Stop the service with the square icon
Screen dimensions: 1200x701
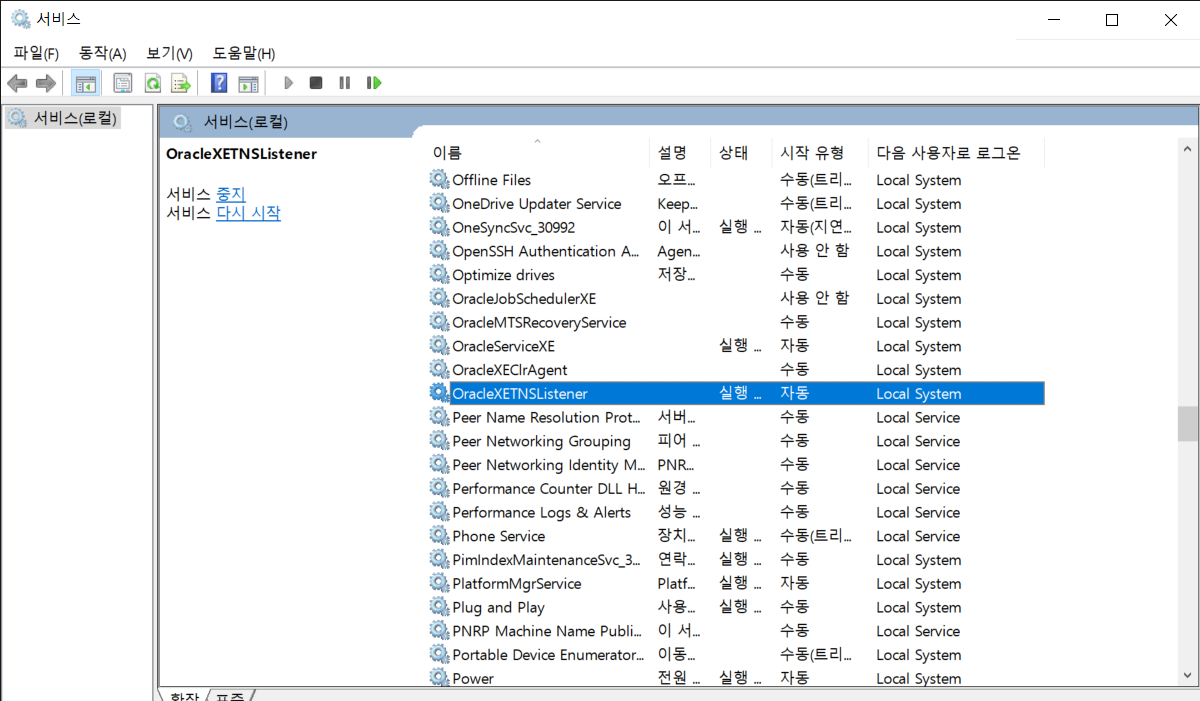pyautogui.click(x=316, y=83)
